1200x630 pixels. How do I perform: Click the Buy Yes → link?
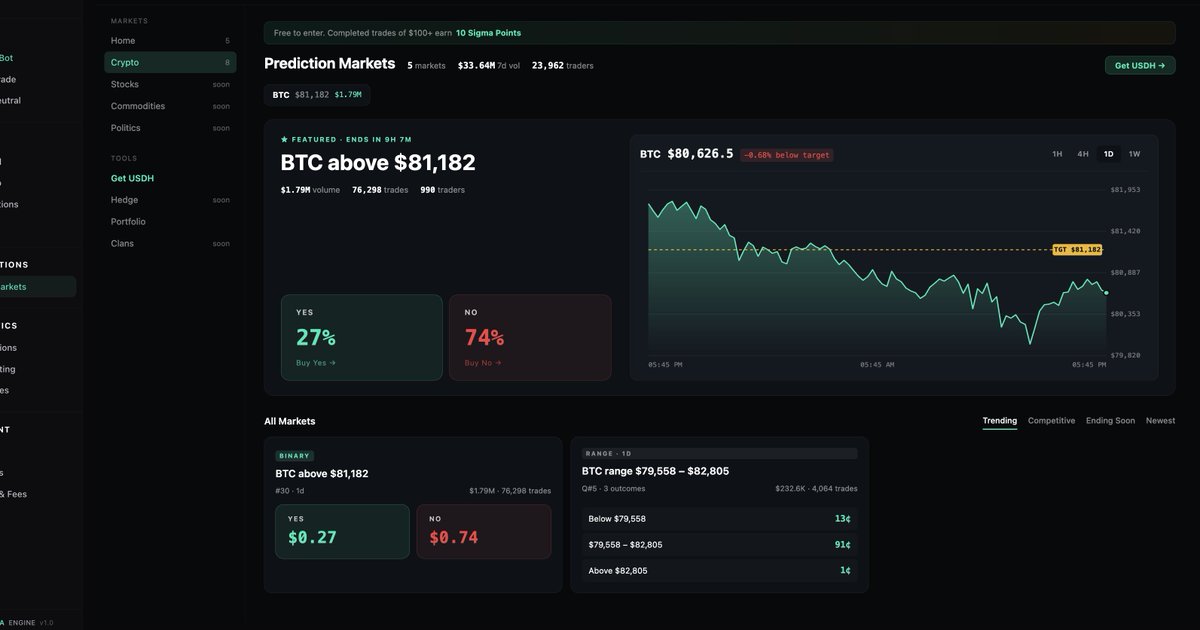point(316,363)
